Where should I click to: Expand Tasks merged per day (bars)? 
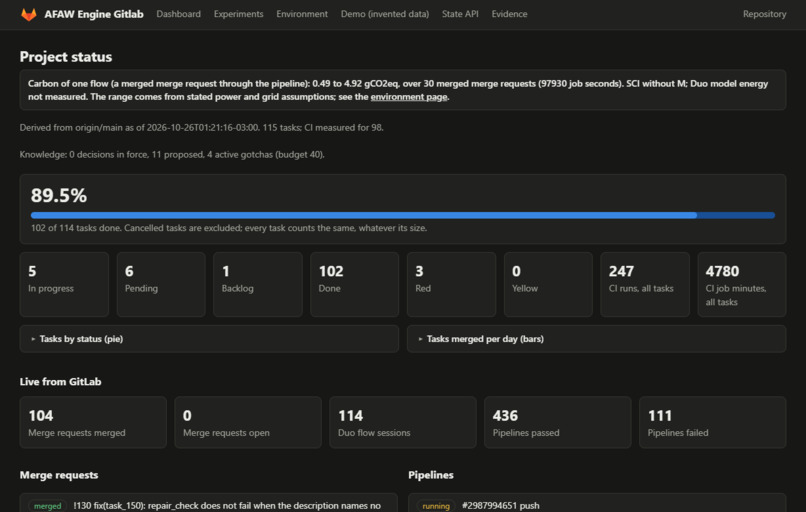coord(596,339)
